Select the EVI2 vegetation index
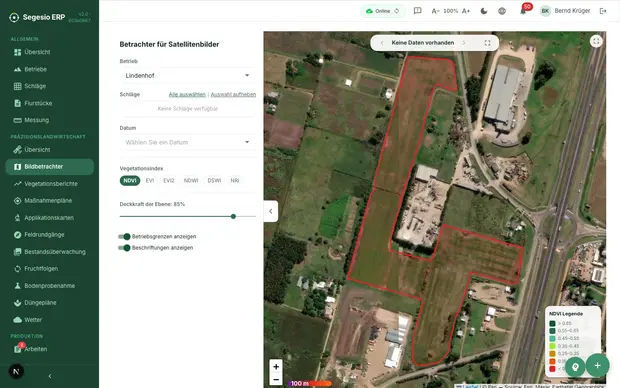620x388 pixels. [169, 181]
